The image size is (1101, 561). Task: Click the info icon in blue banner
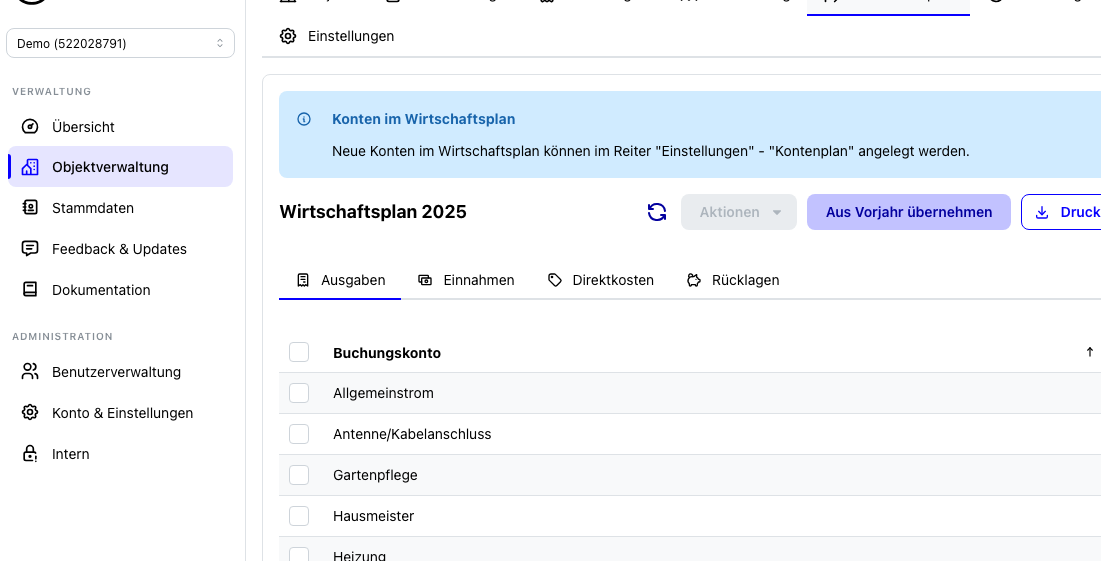304,119
